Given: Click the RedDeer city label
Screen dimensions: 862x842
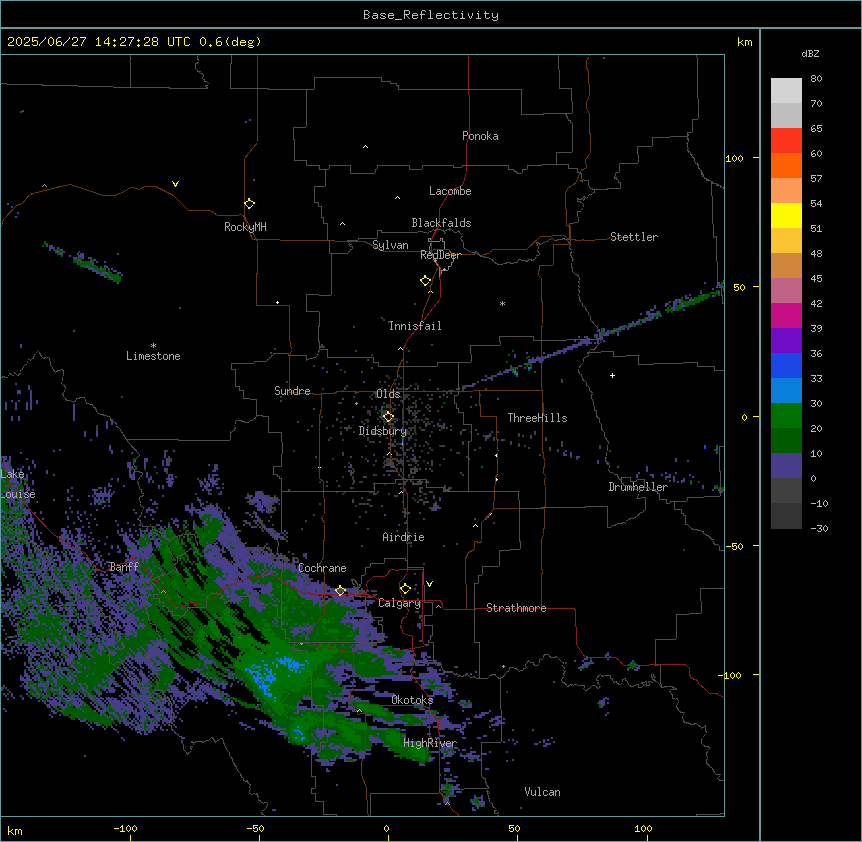Looking at the screenshot, I should pos(440,255).
